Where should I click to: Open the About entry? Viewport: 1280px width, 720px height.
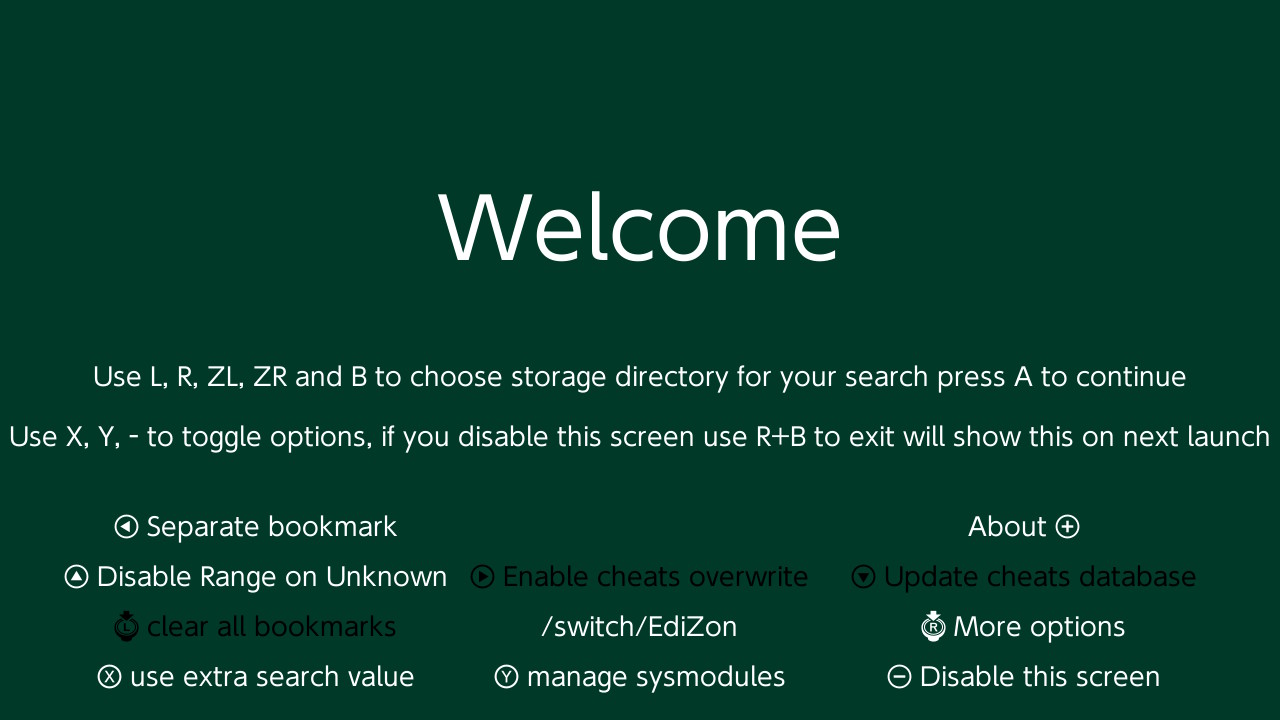[x=1024, y=527]
